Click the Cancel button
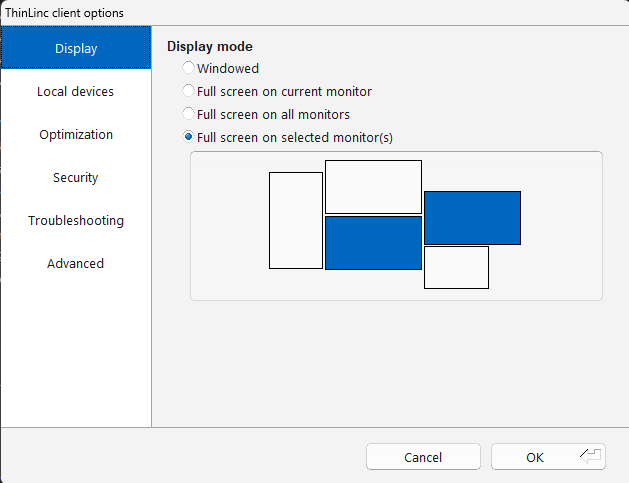The width and height of the screenshot is (629, 483). click(x=423, y=457)
